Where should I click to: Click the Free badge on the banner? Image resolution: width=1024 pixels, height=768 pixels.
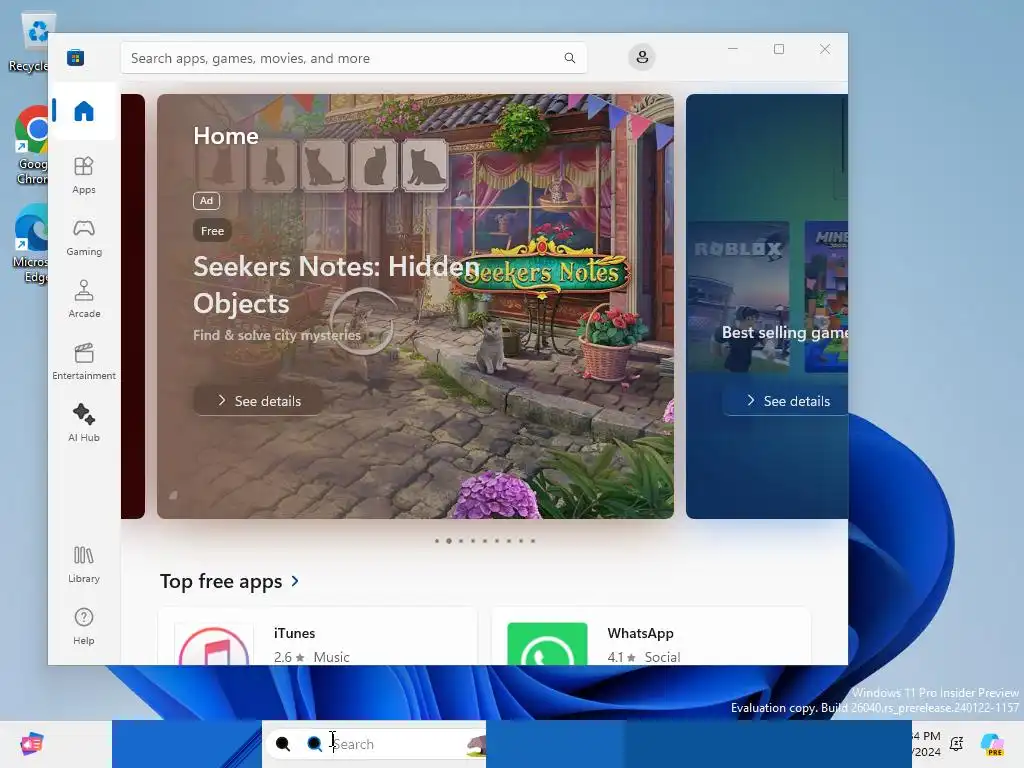coord(212,231)
